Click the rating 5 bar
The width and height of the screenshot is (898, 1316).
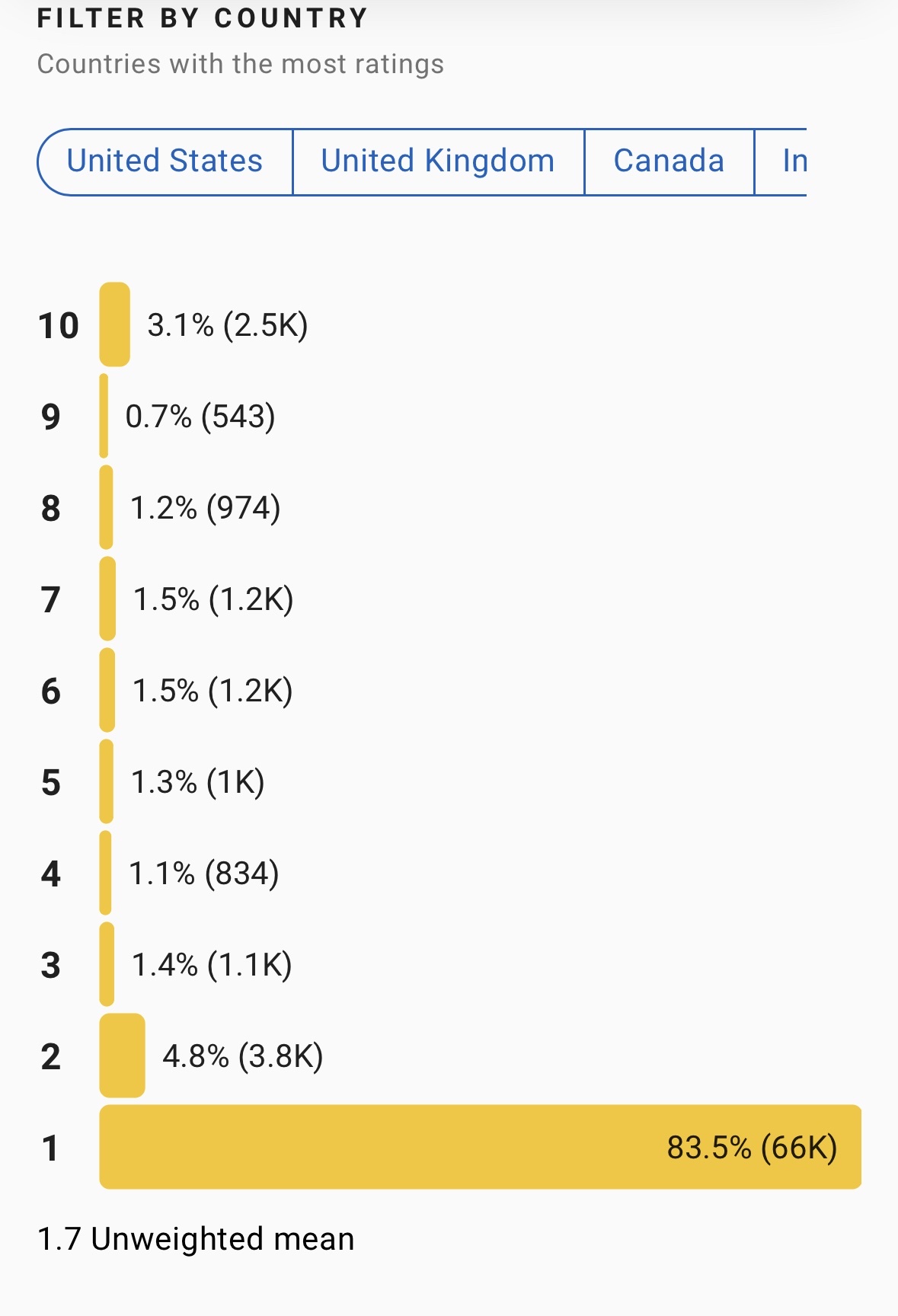point(107,781)
